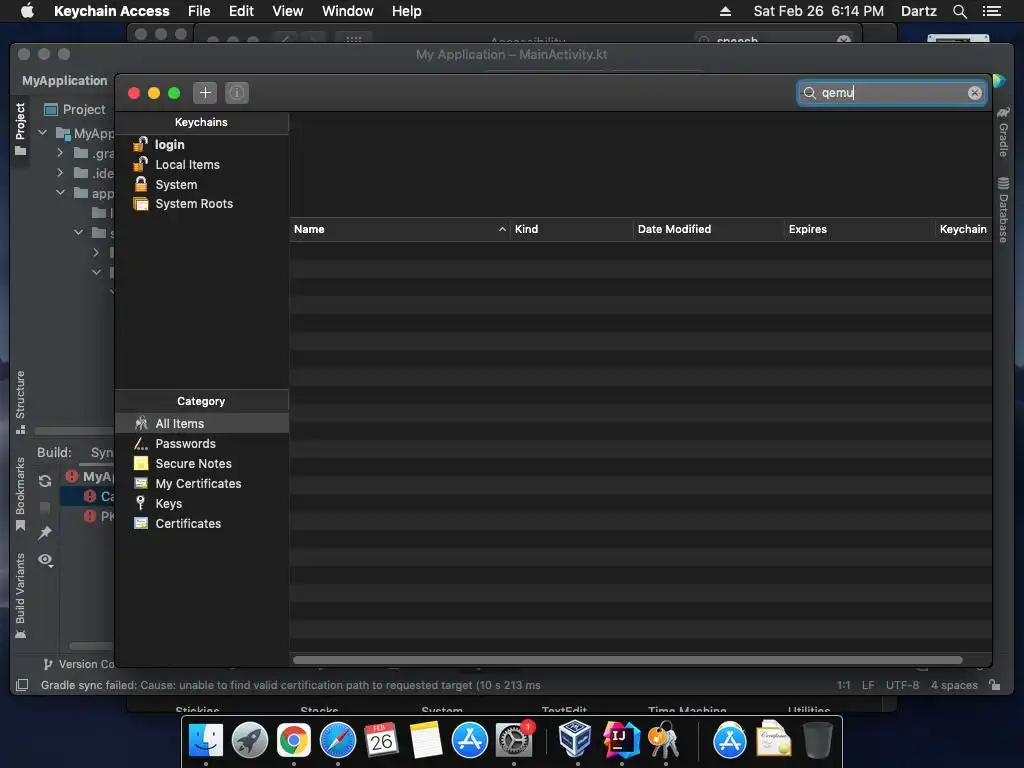Open the Trash in the Dock

pos(817,741)
